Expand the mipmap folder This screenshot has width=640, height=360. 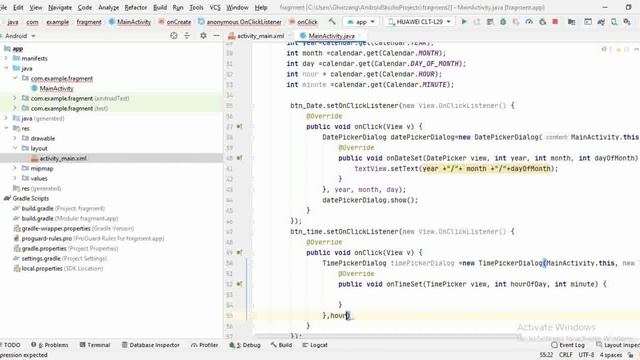click(15, 168)
